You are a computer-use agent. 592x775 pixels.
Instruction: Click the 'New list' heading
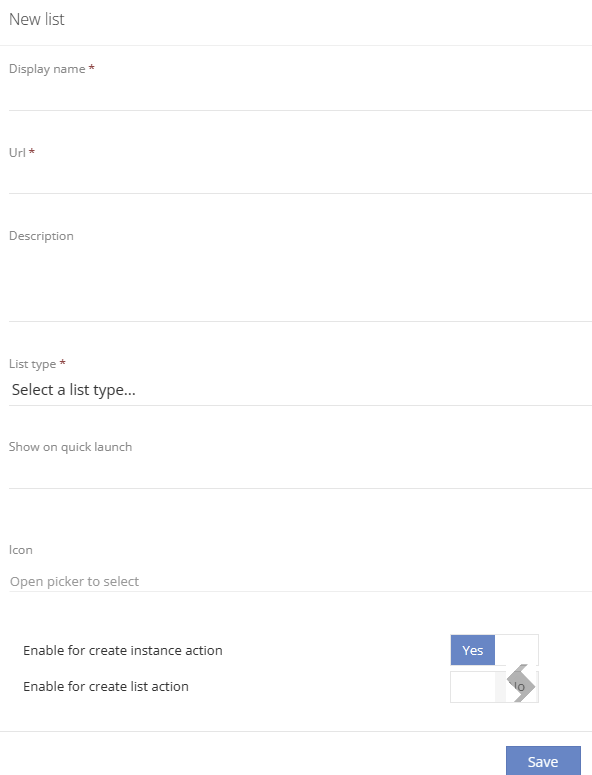click(37, 19)
